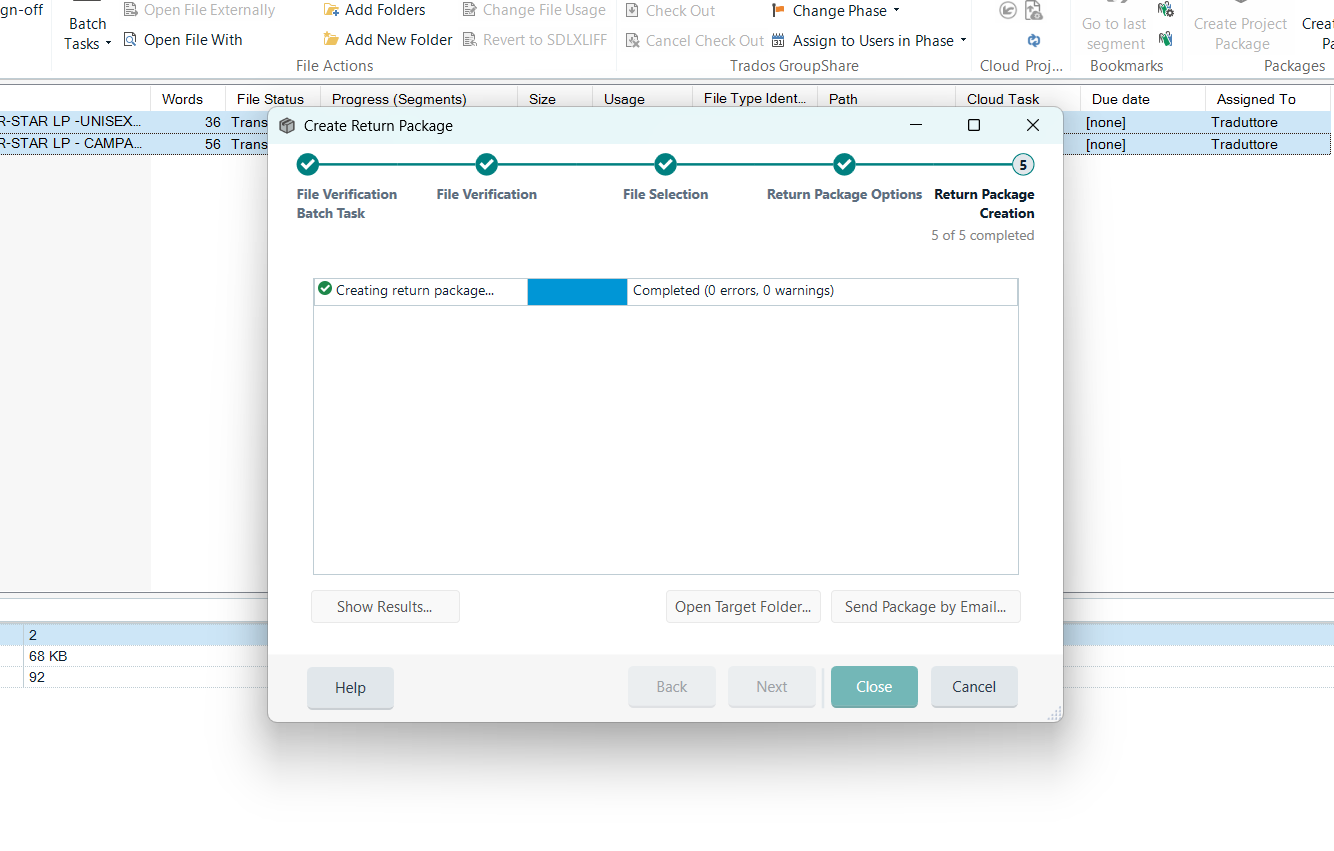The width and height of the screenshot is (1334, 851).
Task: Expand Assign to Users in Phase dropdown arrow
Action: pyautogui.click(x=963, y=41)
